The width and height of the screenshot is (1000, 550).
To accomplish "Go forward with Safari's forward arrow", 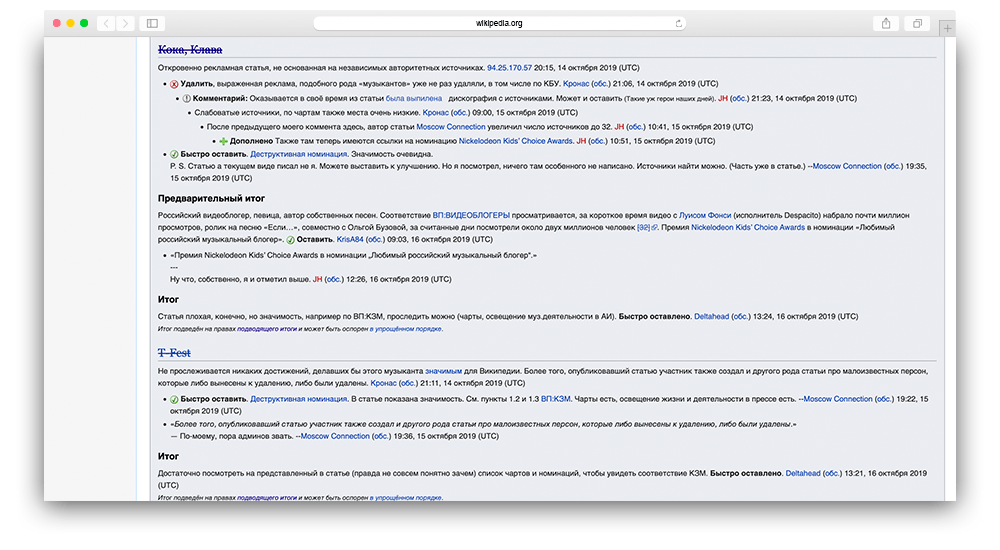I will click(x=126, y=24).
